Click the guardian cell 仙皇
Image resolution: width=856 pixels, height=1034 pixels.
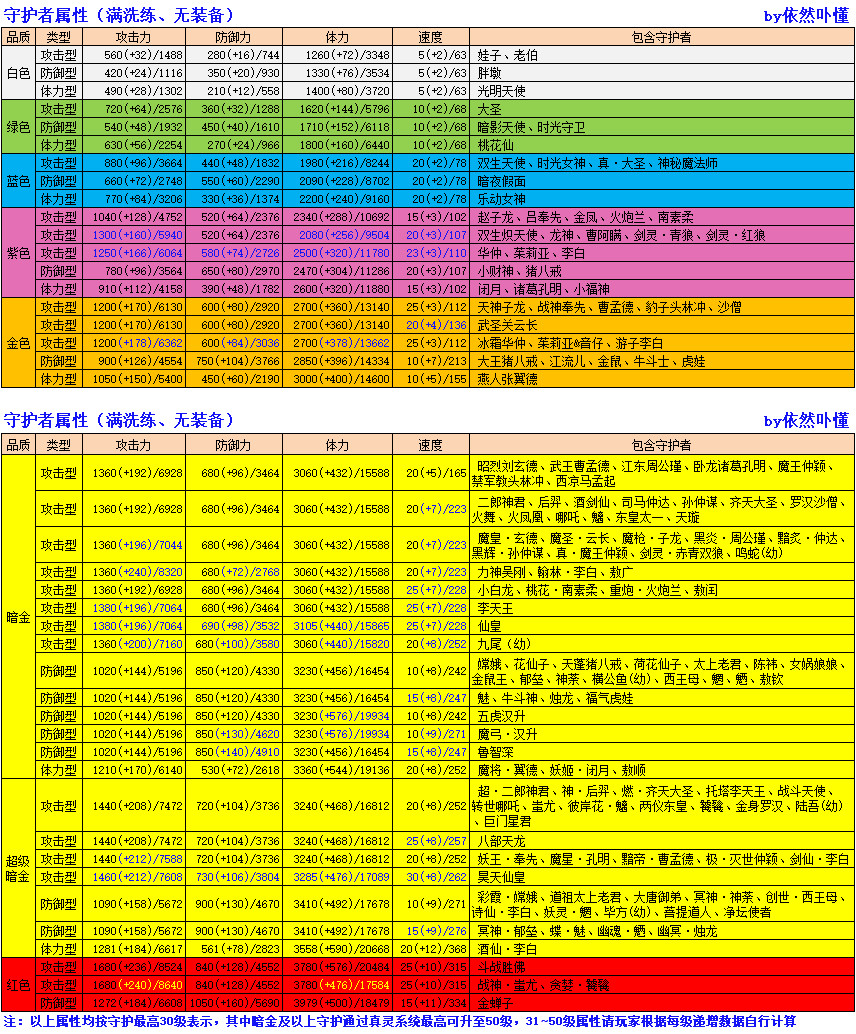(x=661, y=626)
